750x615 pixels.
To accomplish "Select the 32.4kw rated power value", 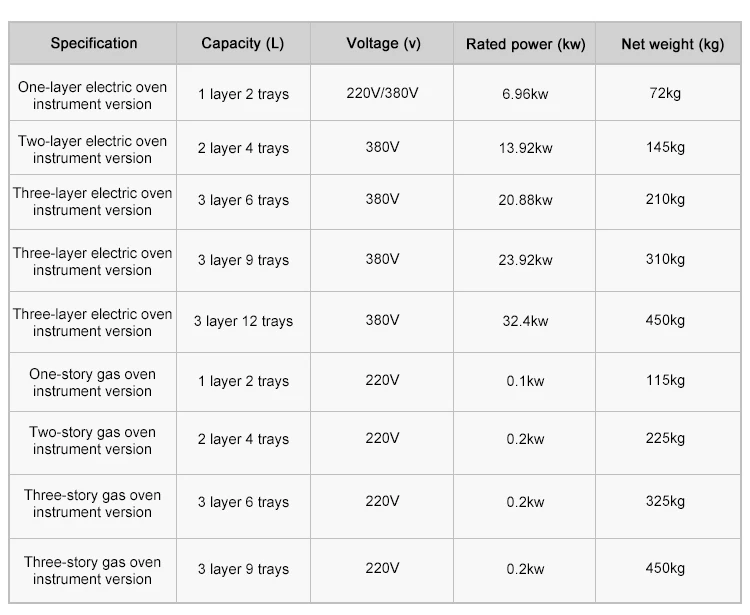I will tap(525, 322).
